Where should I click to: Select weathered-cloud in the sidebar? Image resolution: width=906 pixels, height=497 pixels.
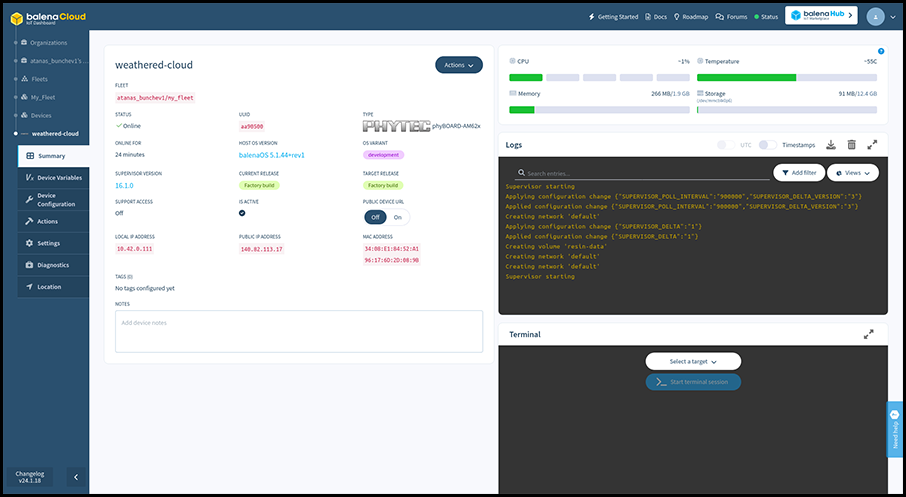click(x=55, y=133)
